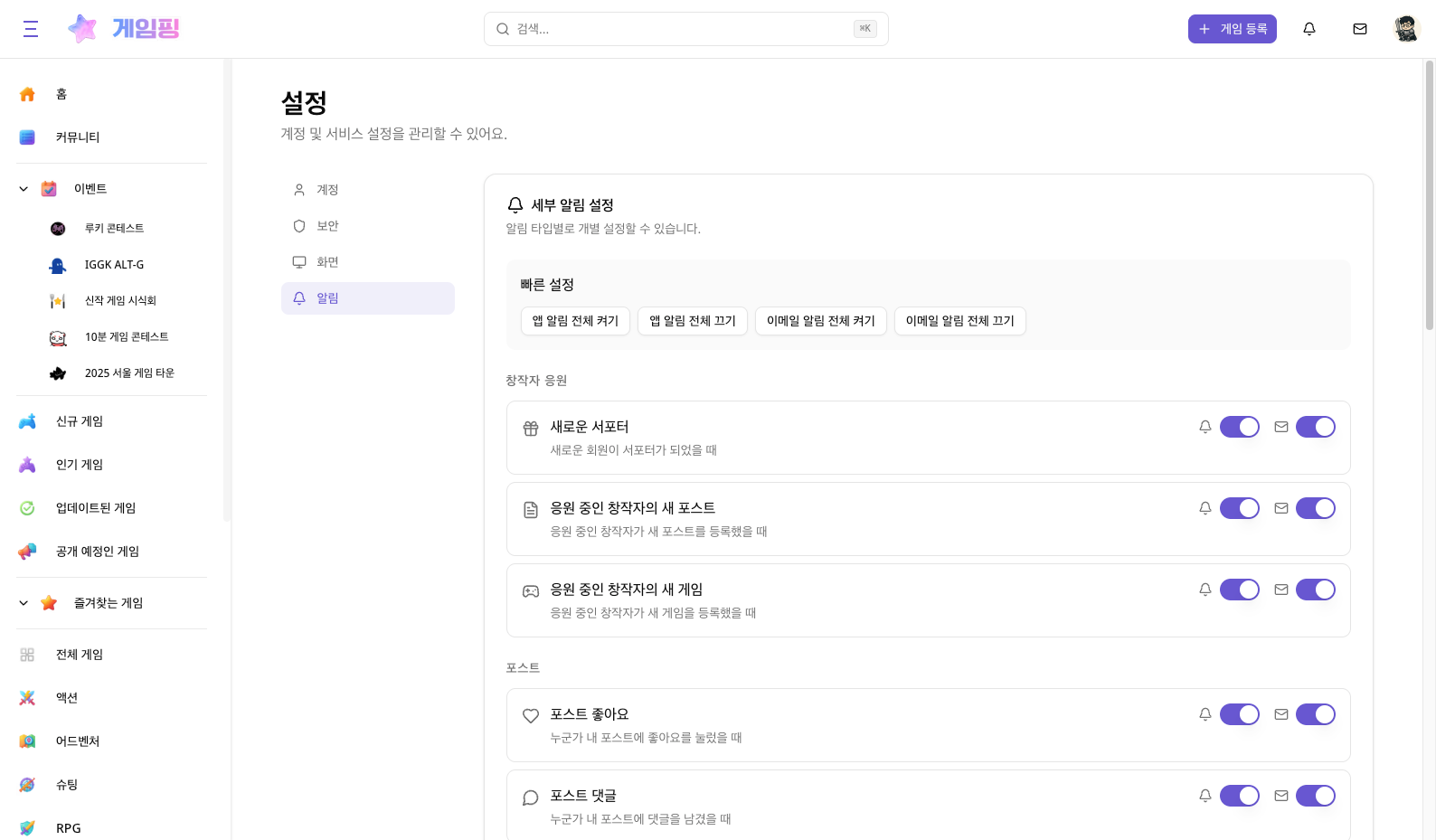Click the 커뮤니티 sidebar icon
The image size is (1436, 840).
27,137
